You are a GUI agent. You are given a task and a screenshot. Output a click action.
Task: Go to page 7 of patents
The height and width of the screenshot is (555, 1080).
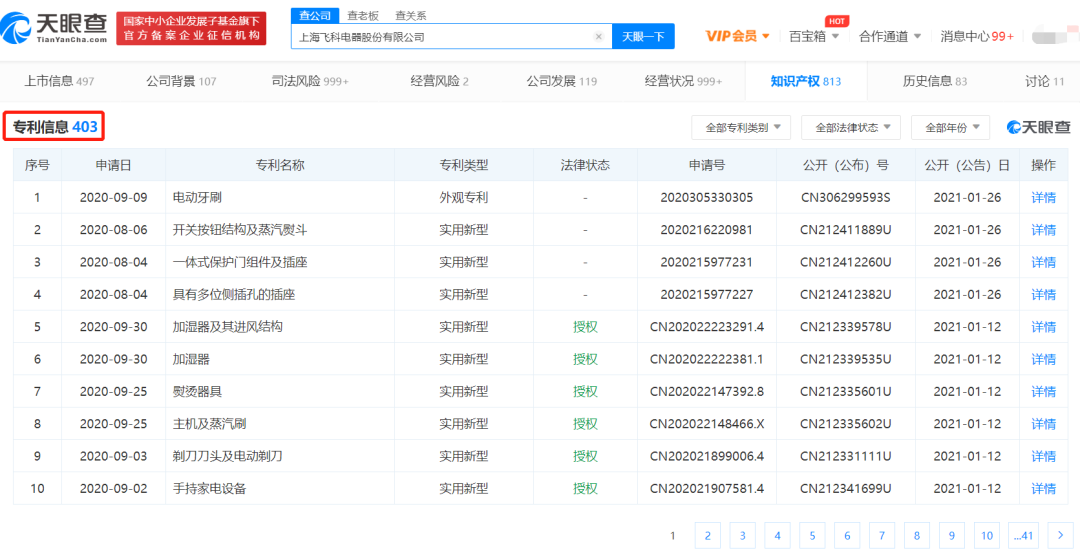point(882,535)
